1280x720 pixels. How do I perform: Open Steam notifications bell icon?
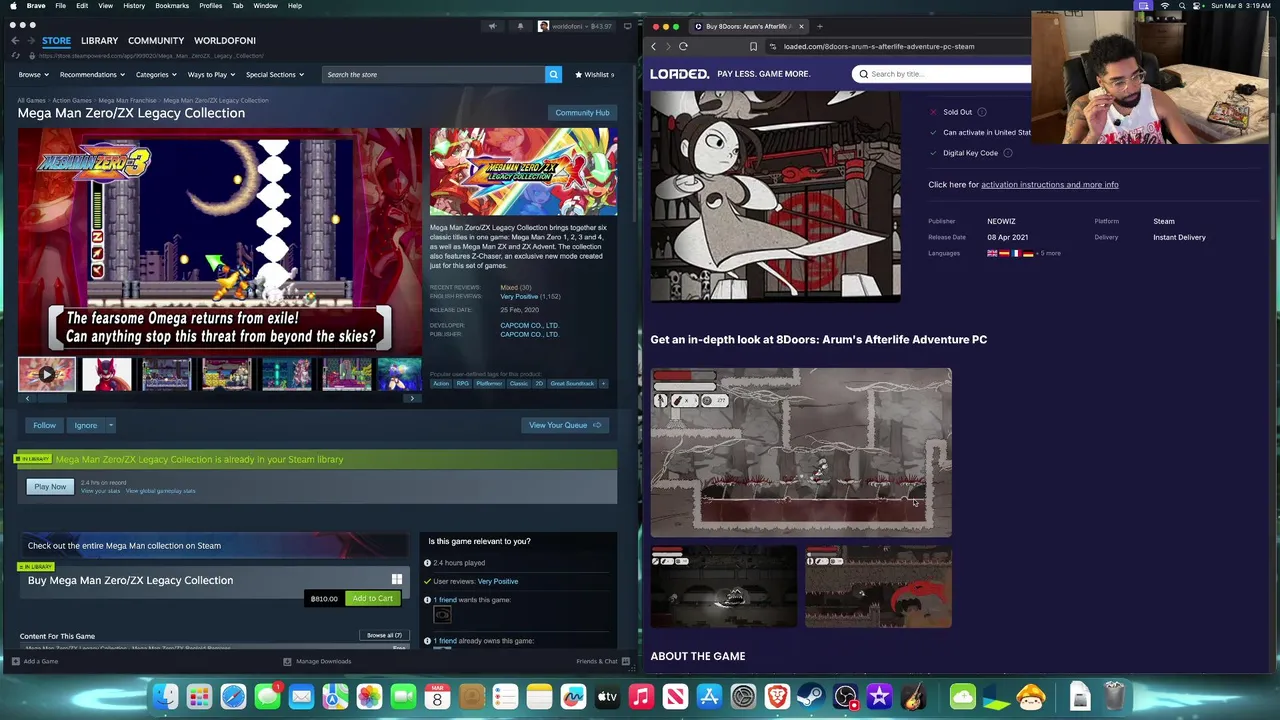tap(520, 26)
